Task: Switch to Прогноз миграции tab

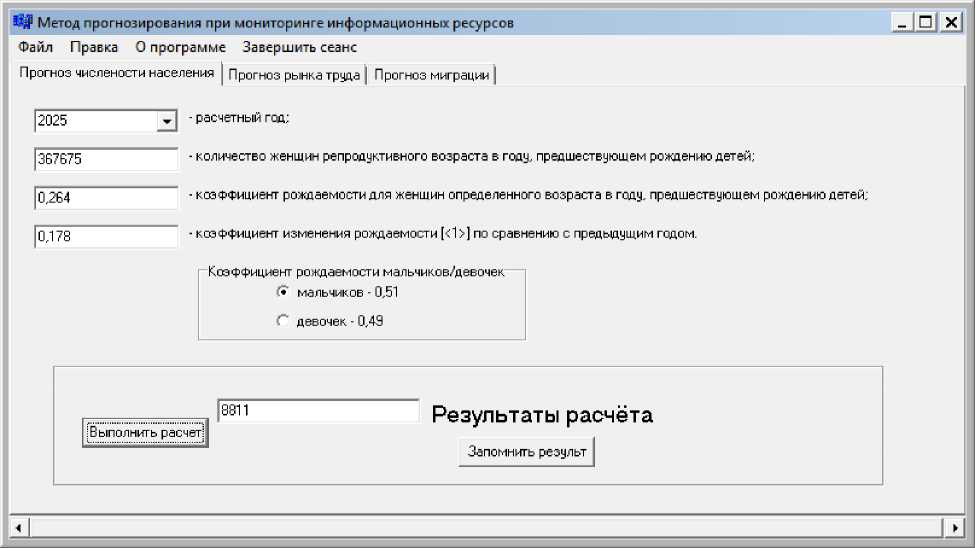Action: click(432, 75)
